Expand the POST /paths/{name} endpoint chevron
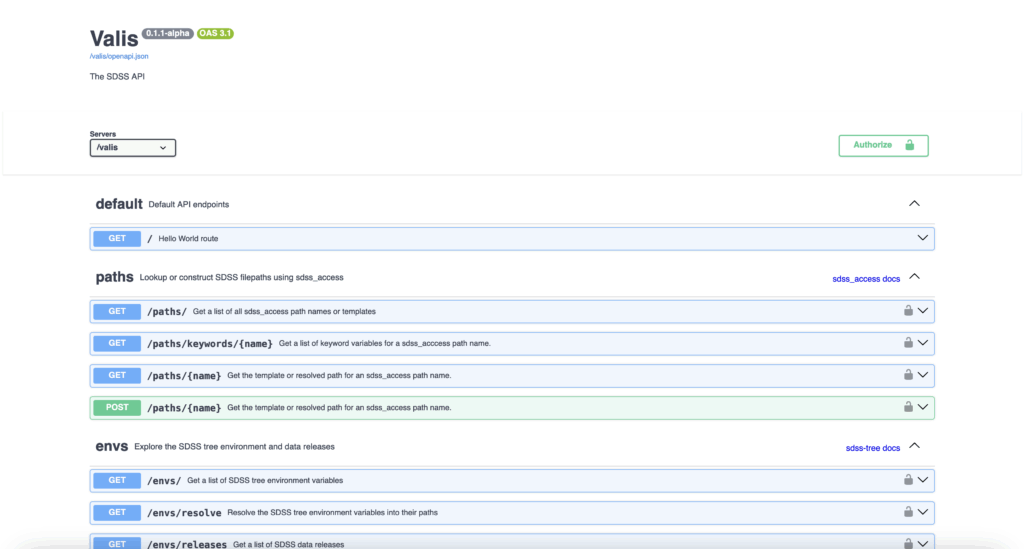This screenshot has height=549, width=1024. point(923,407)
